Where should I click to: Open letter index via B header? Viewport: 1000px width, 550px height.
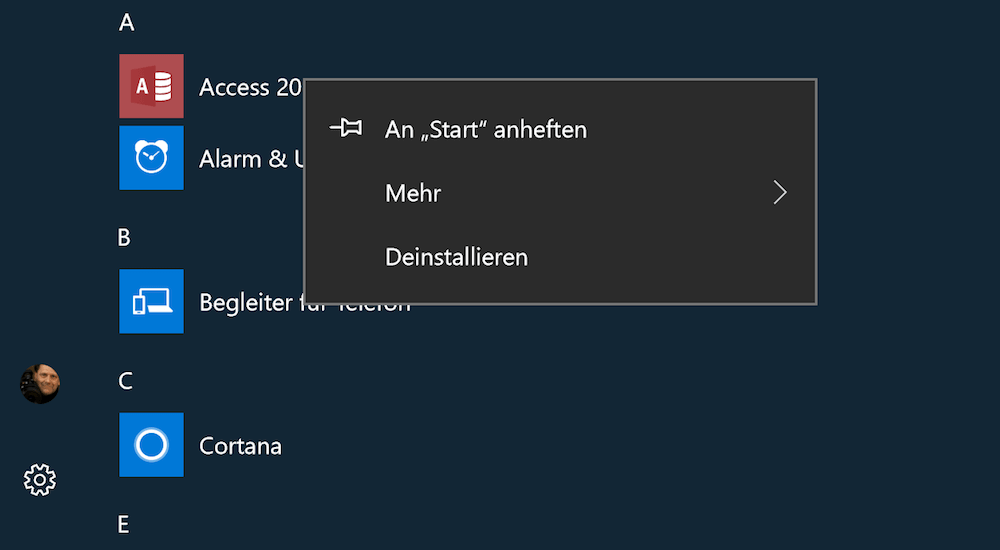pos(124,237)
